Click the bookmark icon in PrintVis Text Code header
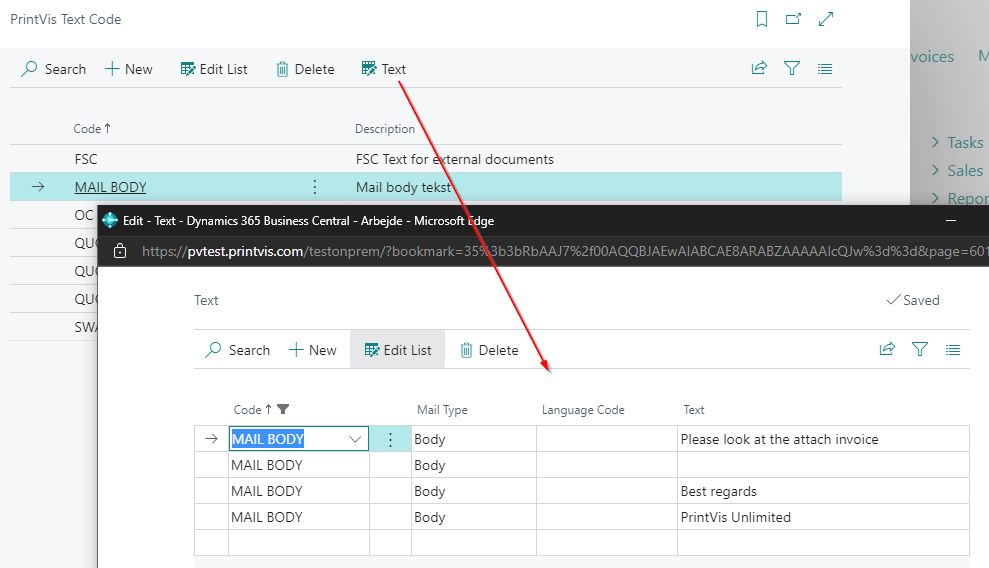 pos(762,19)
